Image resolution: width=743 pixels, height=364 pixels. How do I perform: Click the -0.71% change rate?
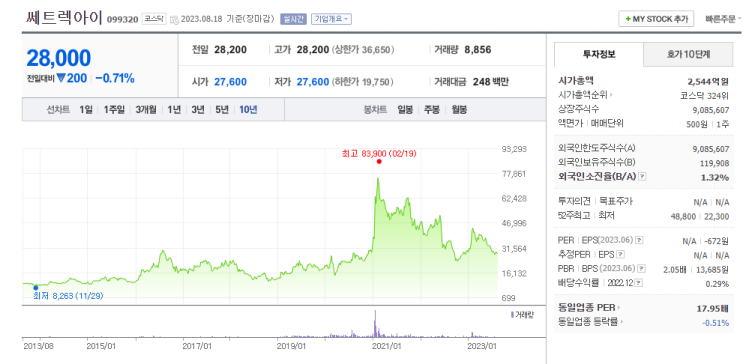click(x=115, y=78)
